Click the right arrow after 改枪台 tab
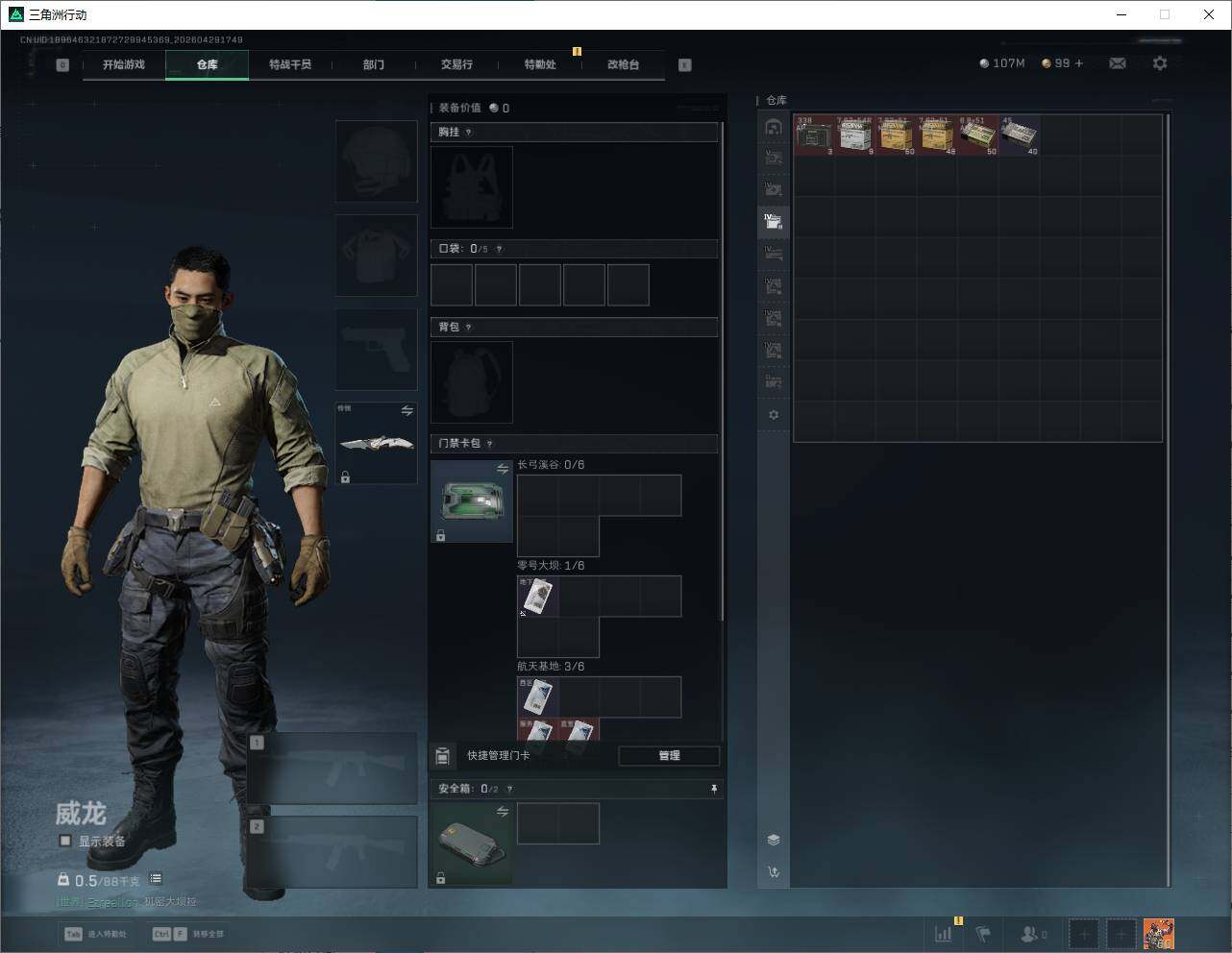Image resolution: width=1232 pixels, height=953 pixels. (685, 65)
